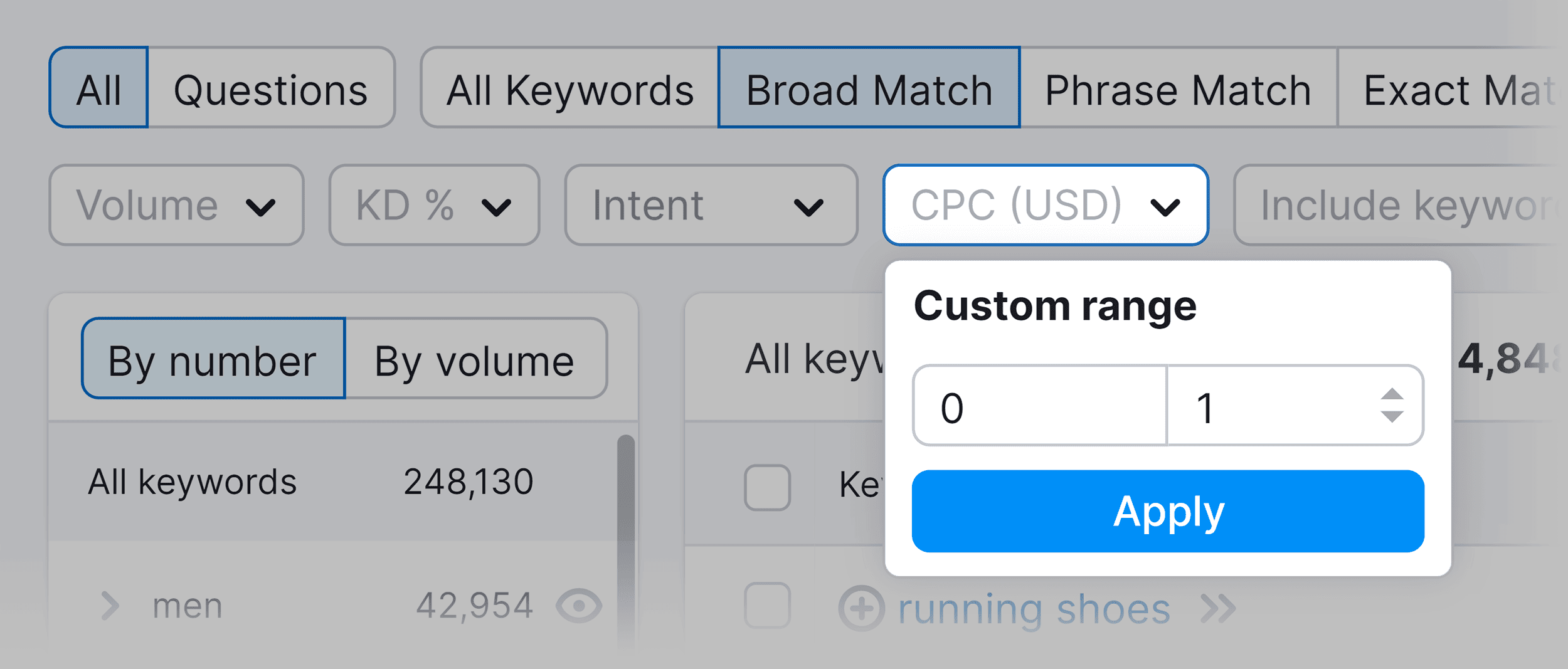The width and height of the screenshot is (1568, 669).
Task: Open the Intent filter dropdown
Action: tap(711, 204)
